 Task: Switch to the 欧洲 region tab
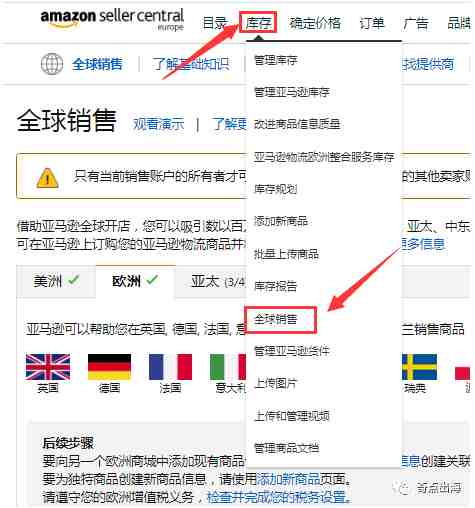tap(135, 281)
